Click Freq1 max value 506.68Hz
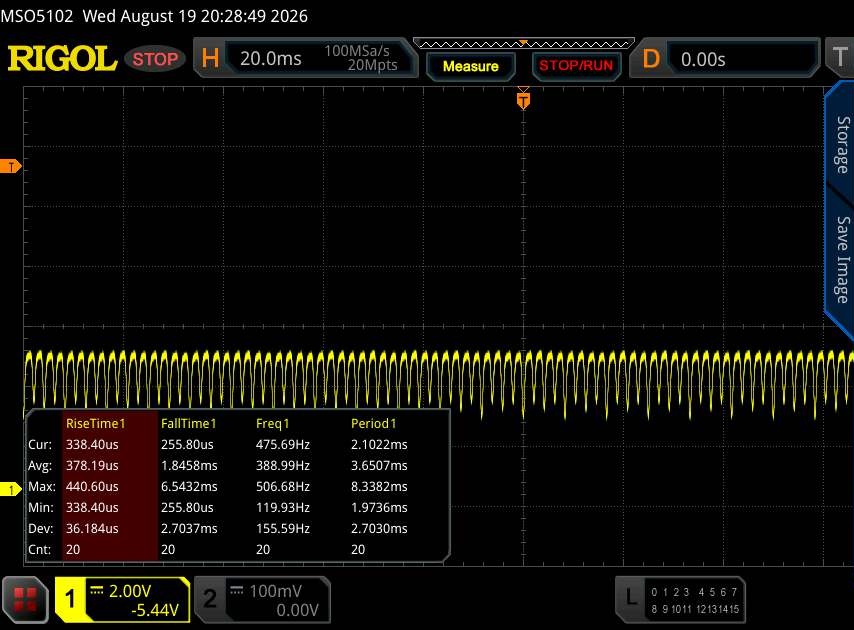Image resolution: width=854 pixels, height=630 pixels. click(x=283, y=486)
